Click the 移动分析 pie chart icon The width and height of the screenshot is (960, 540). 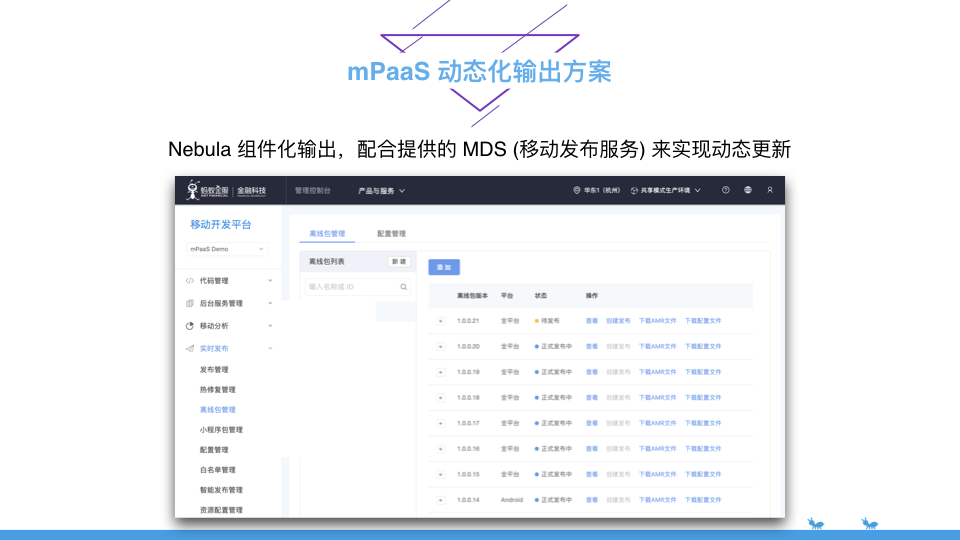coord(190,326)
